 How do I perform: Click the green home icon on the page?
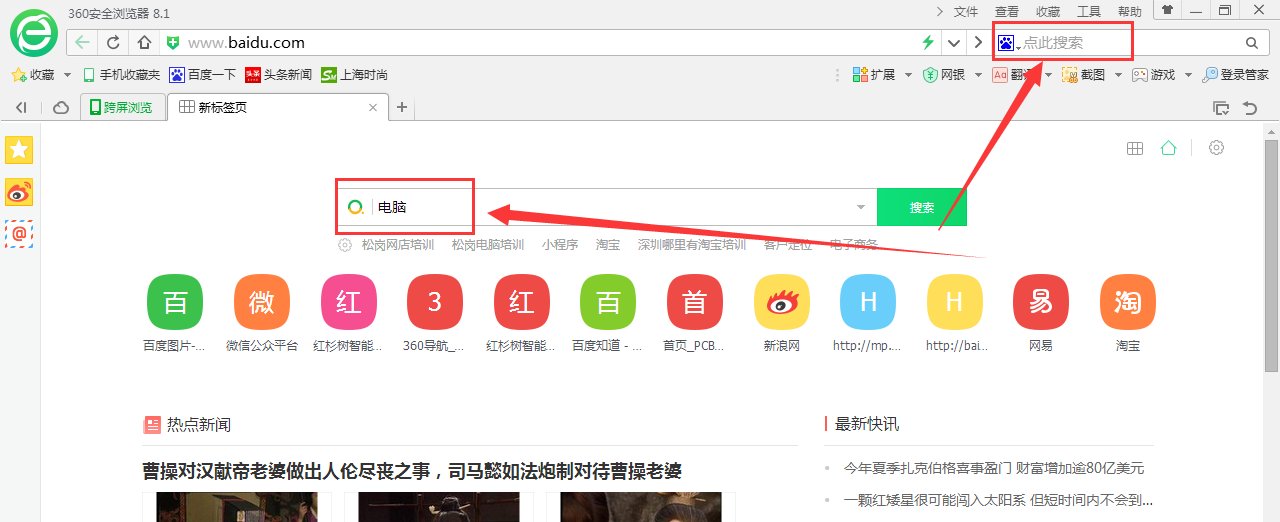[x=1168, y=148]
